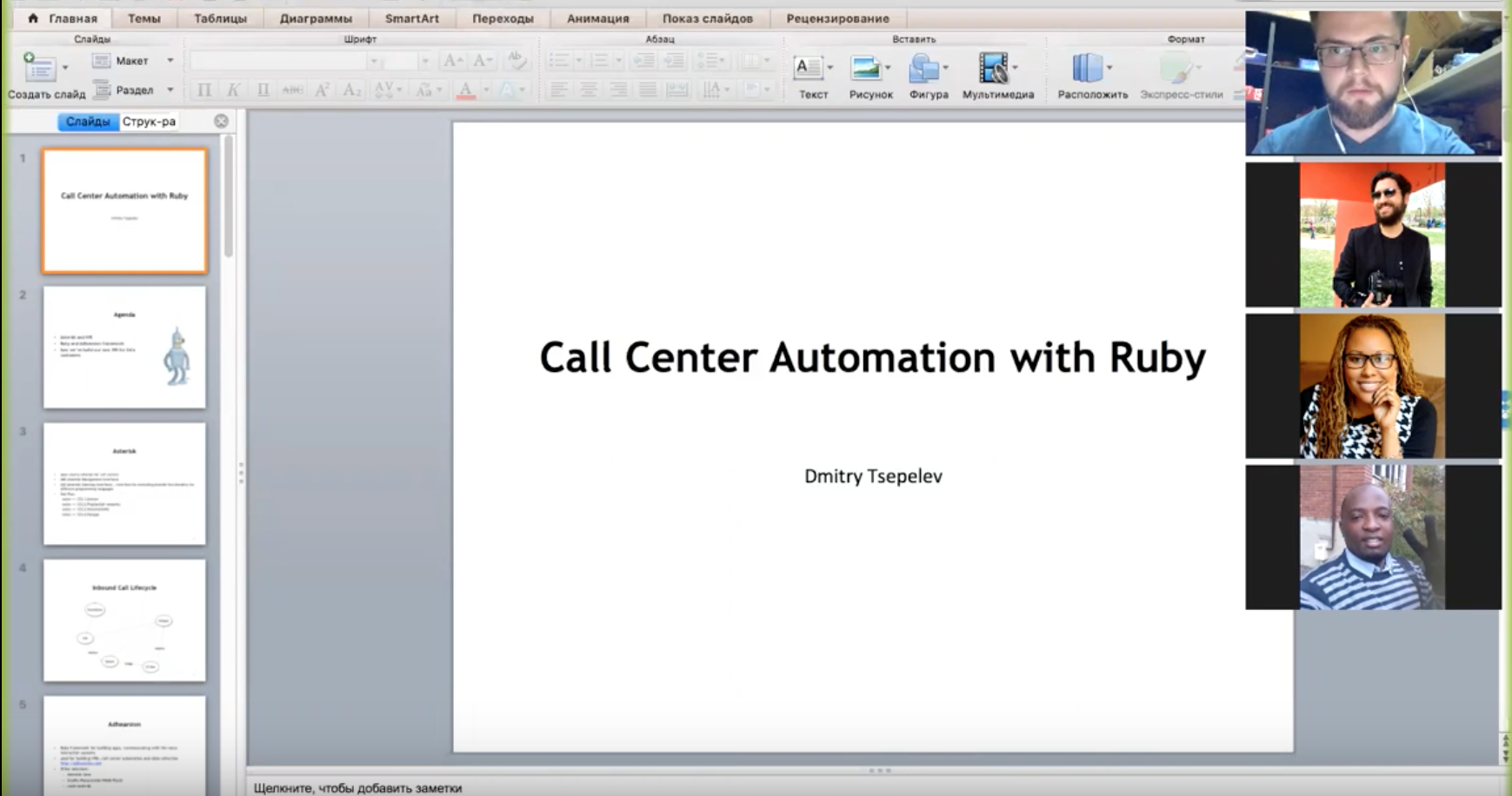Go to the Переходы tab
The width and height of the screenshot is (1512, 796).
tap(503, 18)
